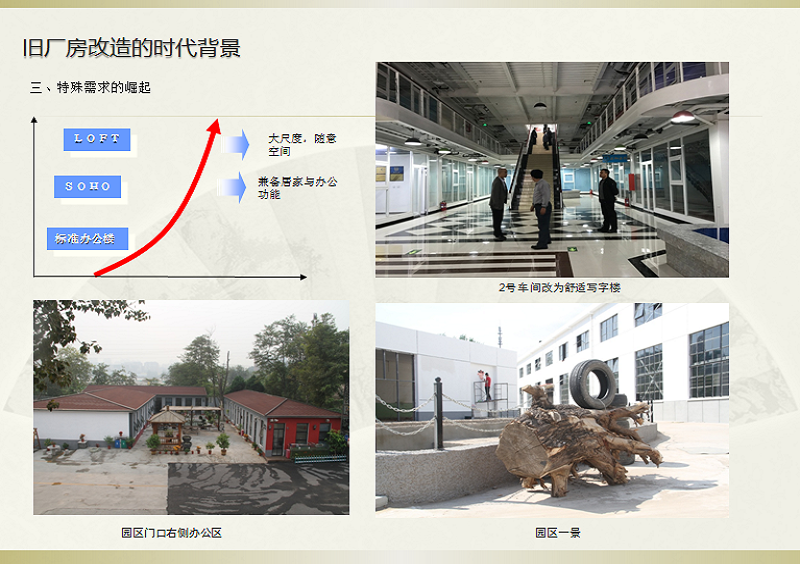Image resolution: width=800 pixels, height=564 pixels.
Task: Click the blue LOFT label box
Action: click(x=97, y=139)
